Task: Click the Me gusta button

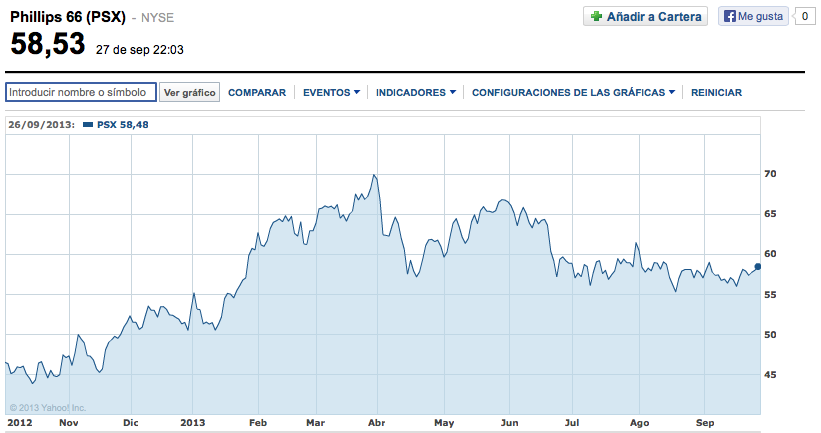Action: pos(753,16)
